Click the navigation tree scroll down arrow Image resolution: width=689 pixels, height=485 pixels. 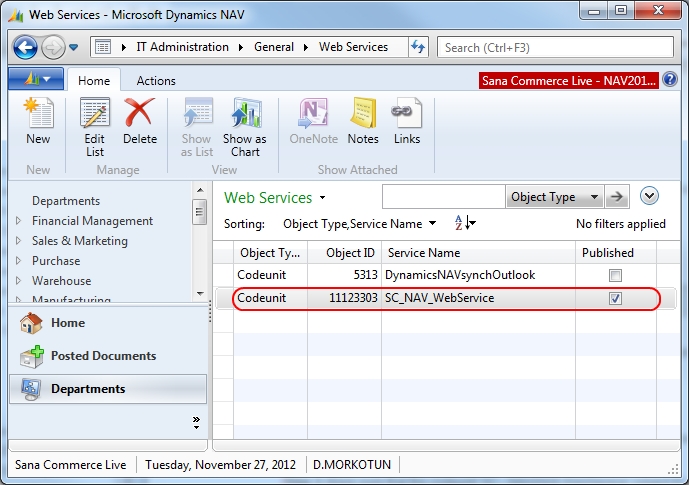200,293
